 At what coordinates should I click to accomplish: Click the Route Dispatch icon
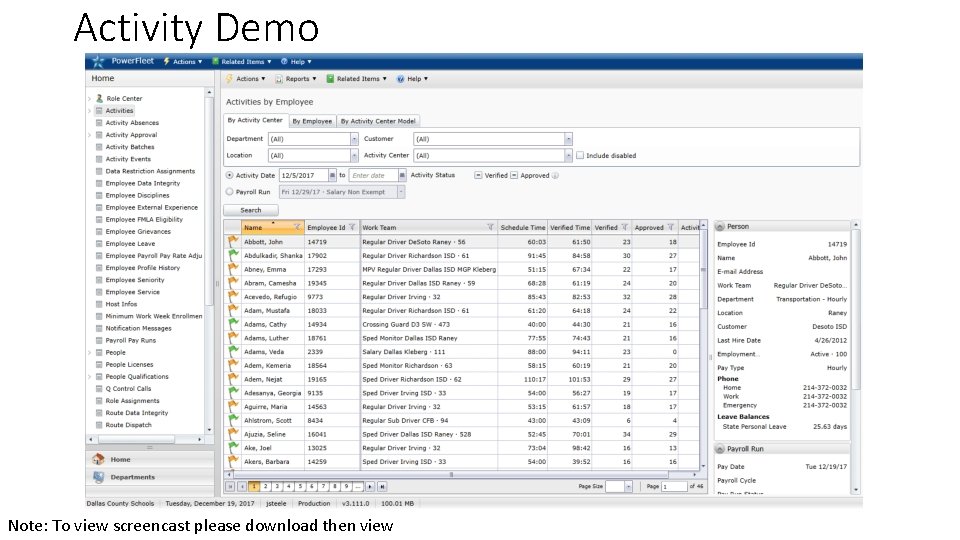(99, 425)
